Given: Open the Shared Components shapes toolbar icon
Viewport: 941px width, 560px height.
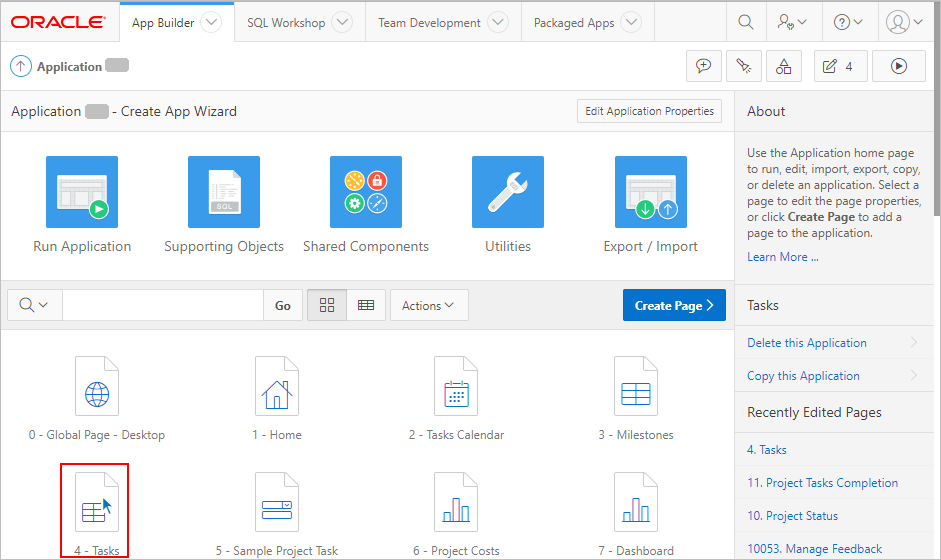Looking at the screenshot, I should pos(783,66).
